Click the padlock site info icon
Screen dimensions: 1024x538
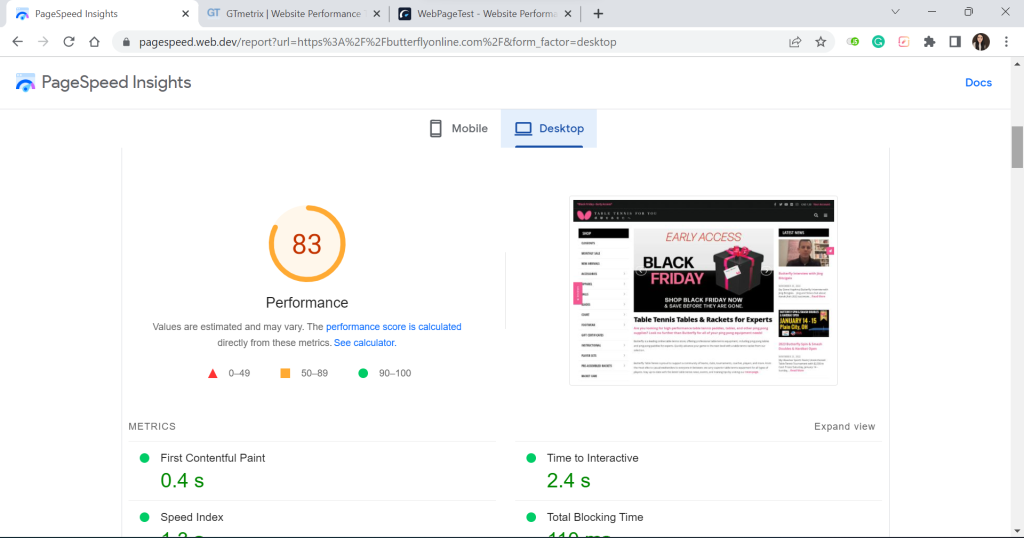tap(126, 42)
